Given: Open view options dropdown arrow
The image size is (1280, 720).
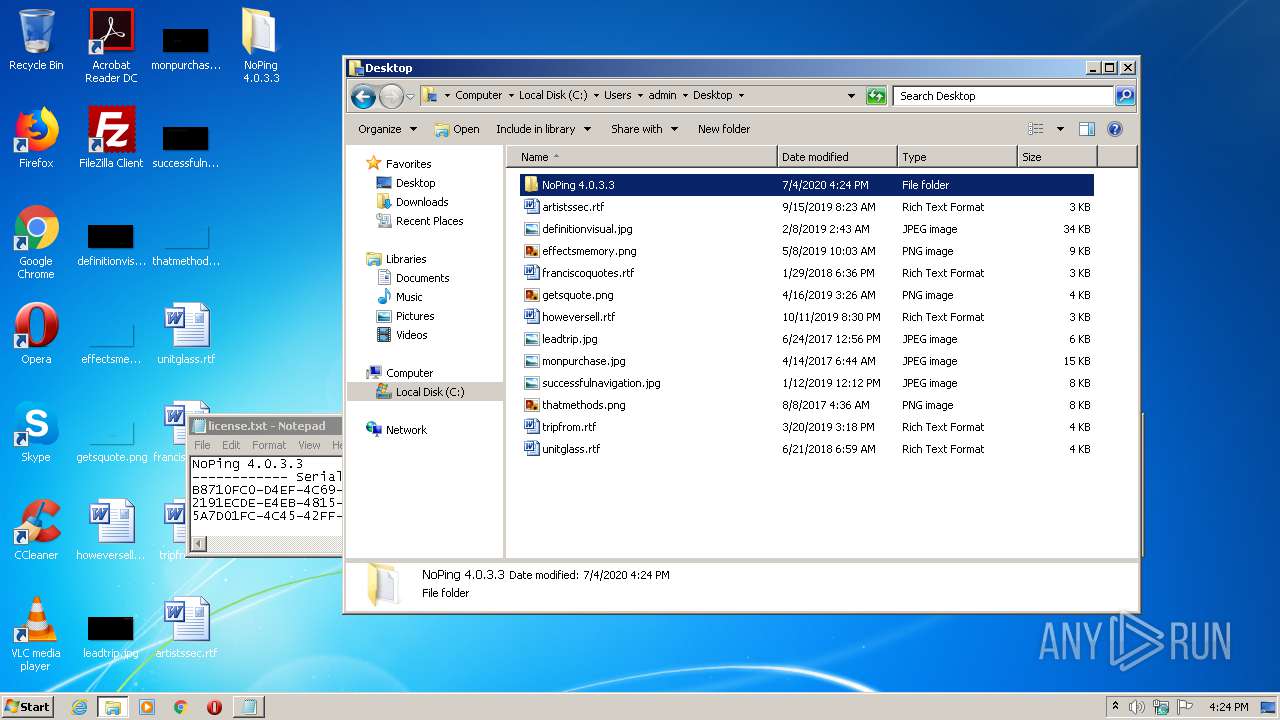Looking at the screenshot, I should point(1060,129).
